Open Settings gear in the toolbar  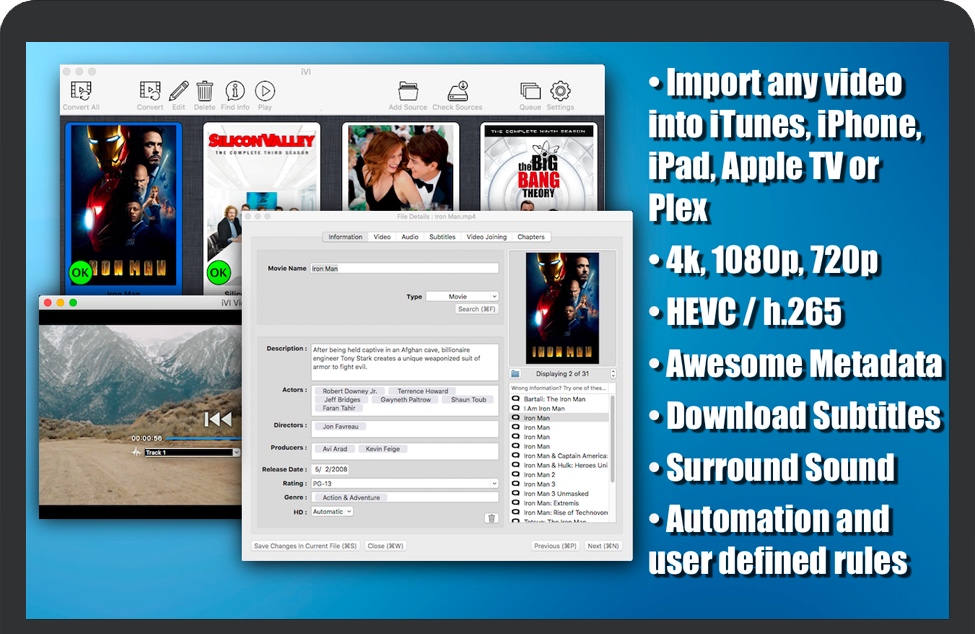tap(560, 91)
